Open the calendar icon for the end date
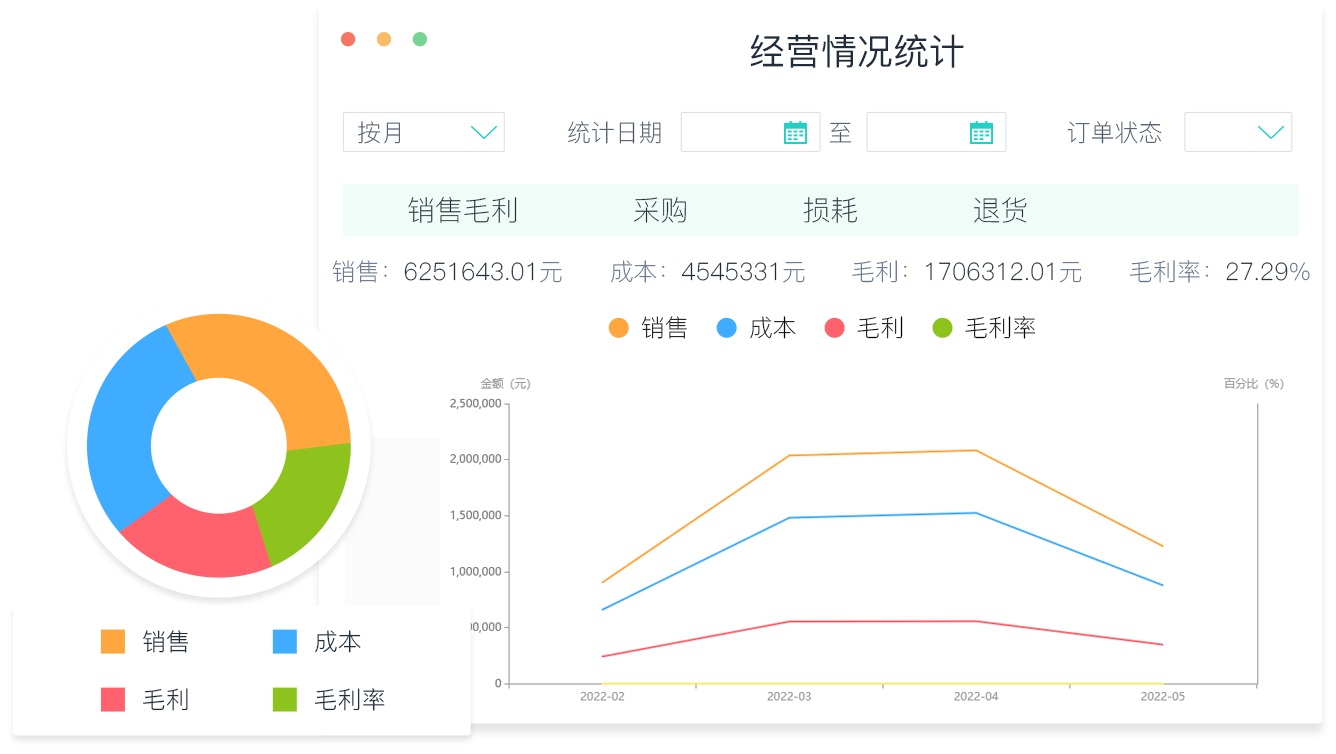Viewport: 1336px width, 754px height. tap(981, 131)
